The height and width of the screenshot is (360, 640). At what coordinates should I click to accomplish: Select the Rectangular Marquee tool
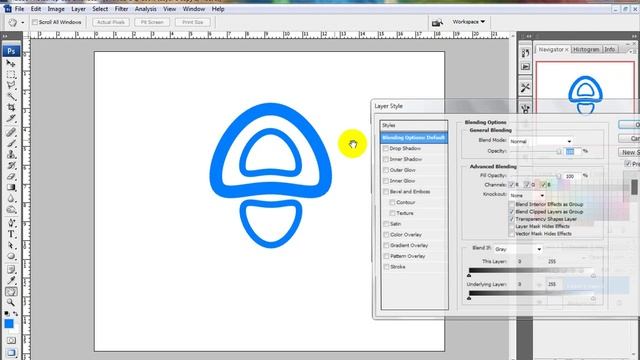tap(11, 75)
